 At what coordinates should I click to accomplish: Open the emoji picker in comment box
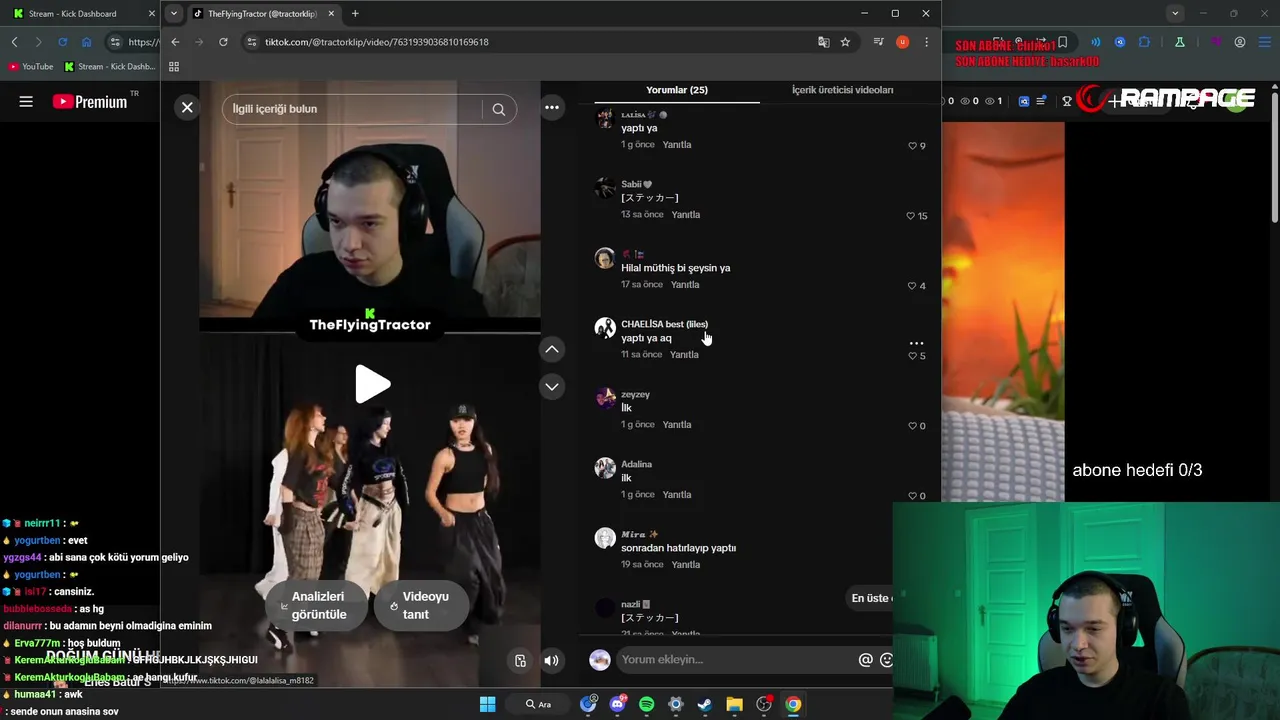(886, 660)
